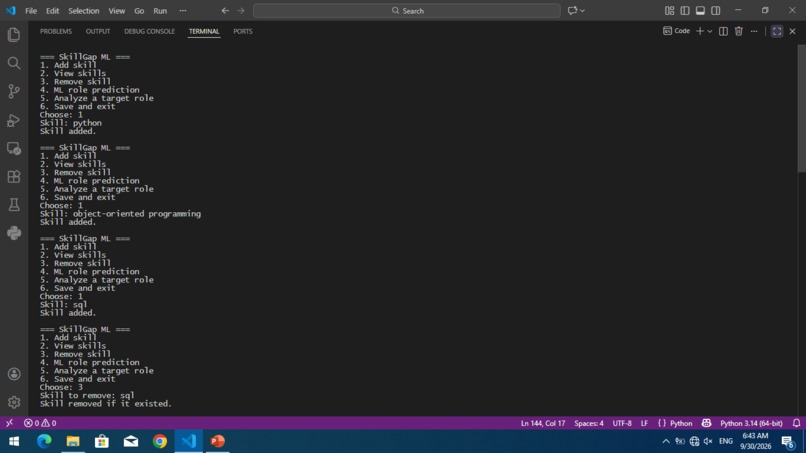Split the terminal
The height and width of the screenshot is (453, 806).
click(723, 31)
